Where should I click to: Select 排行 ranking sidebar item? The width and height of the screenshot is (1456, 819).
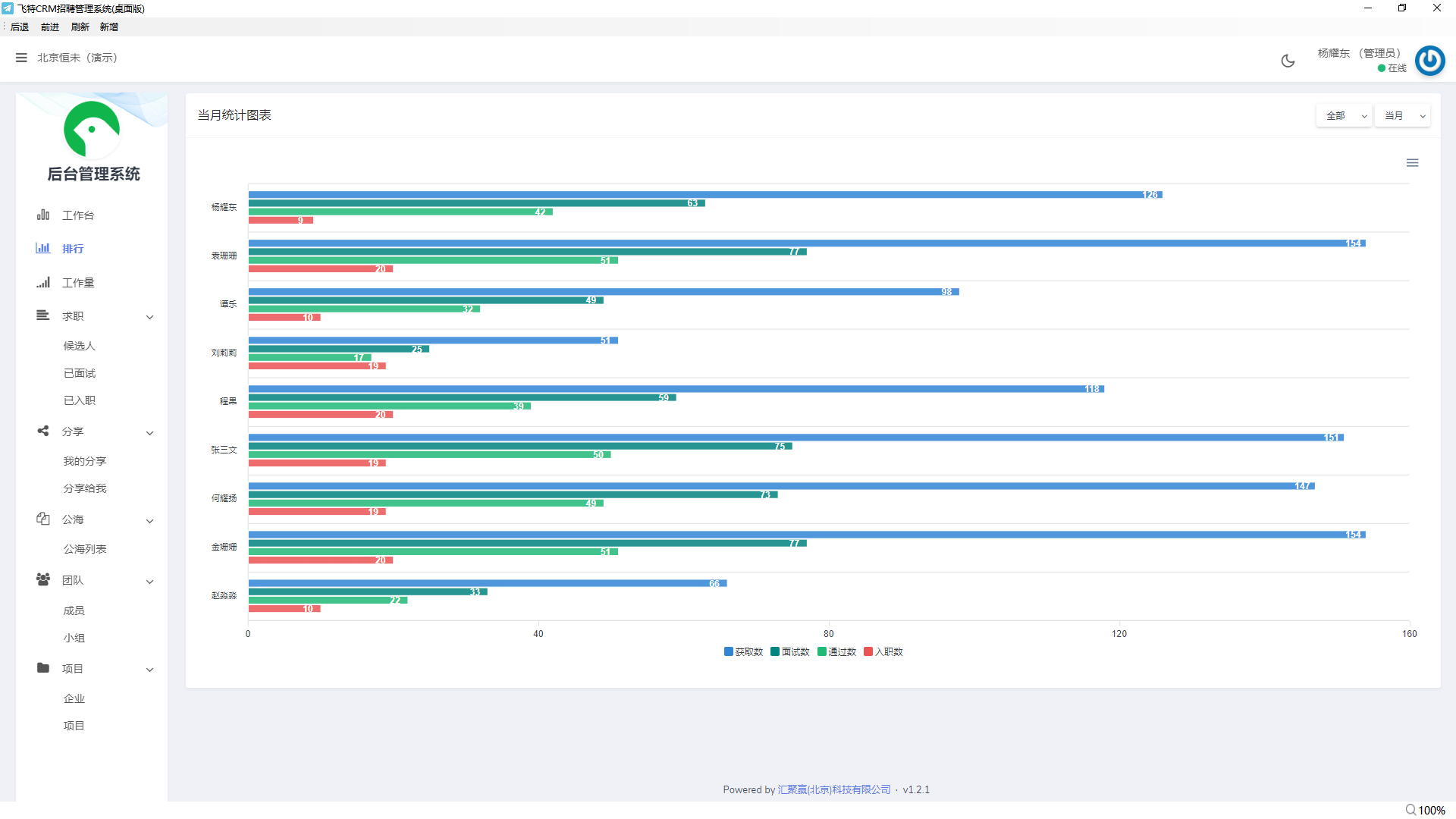click(x=73, y=249)
